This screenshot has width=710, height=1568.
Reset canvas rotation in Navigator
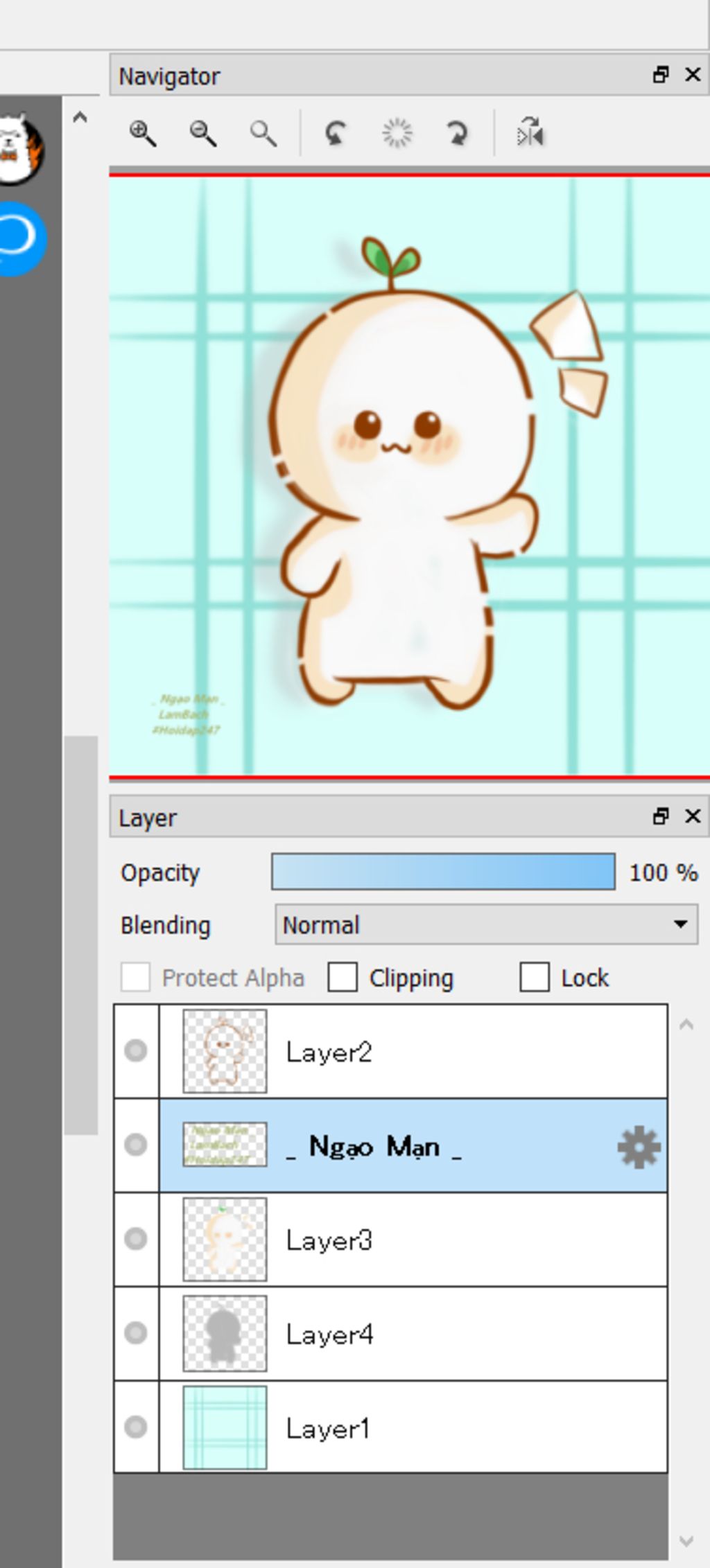(397, 132)
